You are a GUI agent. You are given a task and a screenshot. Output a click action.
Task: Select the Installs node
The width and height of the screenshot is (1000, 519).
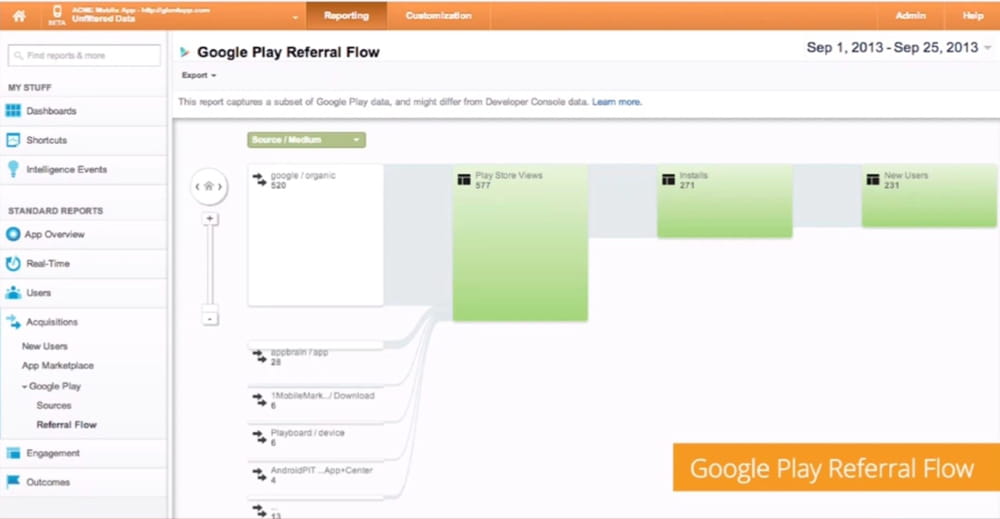(x=724, y=201)
